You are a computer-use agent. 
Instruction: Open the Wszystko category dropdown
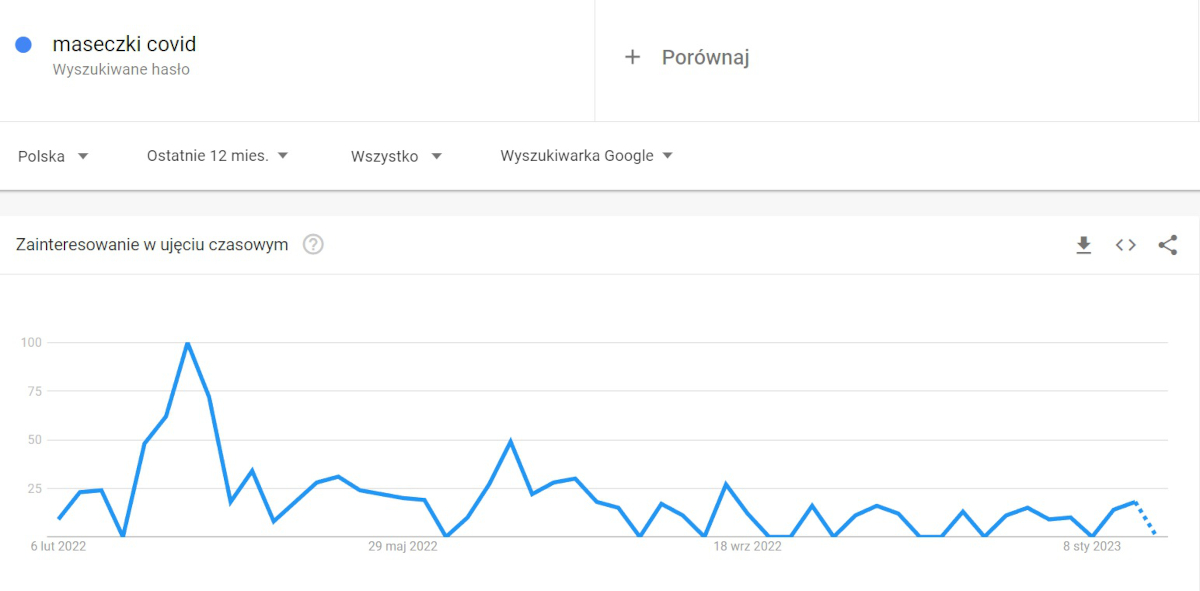click(396, 156)
